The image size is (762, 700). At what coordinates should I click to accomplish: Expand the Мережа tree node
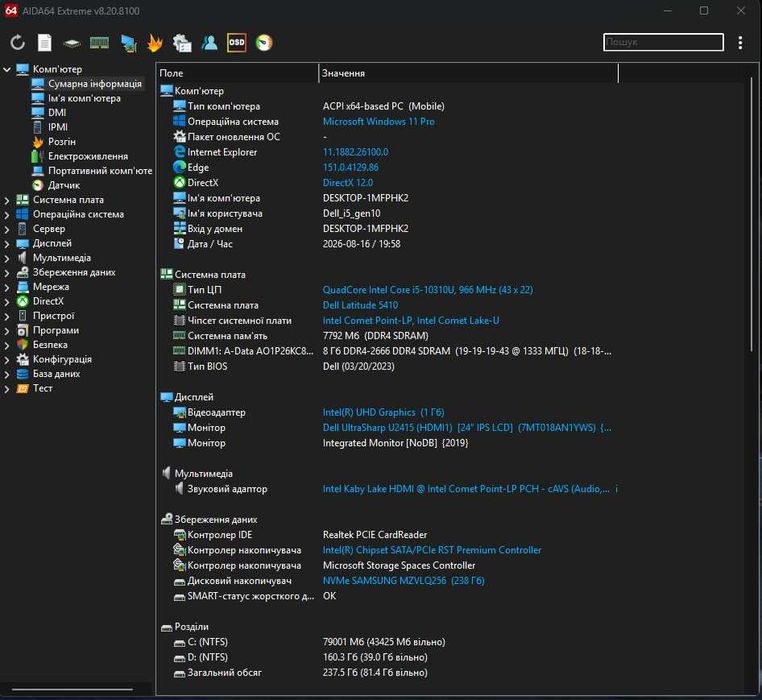click(x=7, y=287)
